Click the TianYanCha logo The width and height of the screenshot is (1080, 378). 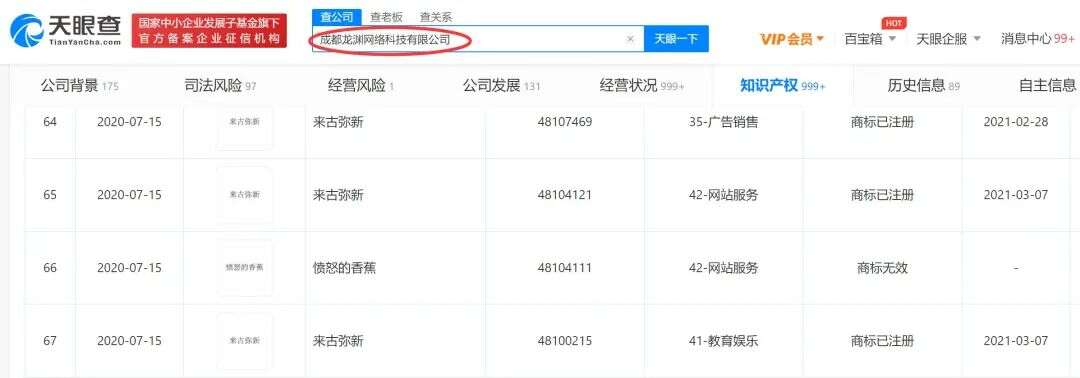(x=66, y=30)
